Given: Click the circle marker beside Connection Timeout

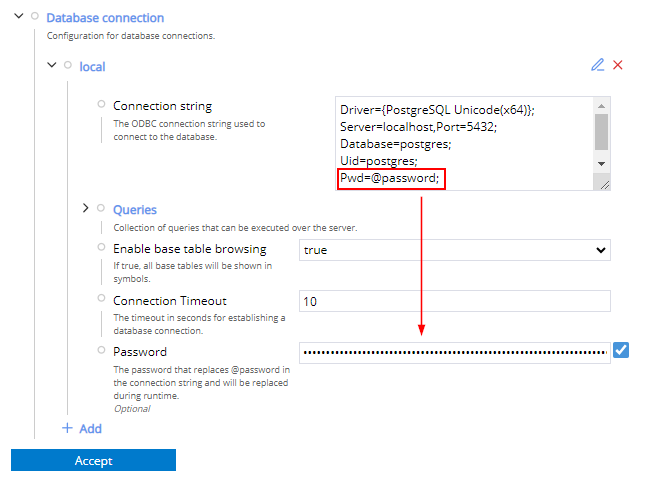Looking at the screenshot, I should (101, 300).
